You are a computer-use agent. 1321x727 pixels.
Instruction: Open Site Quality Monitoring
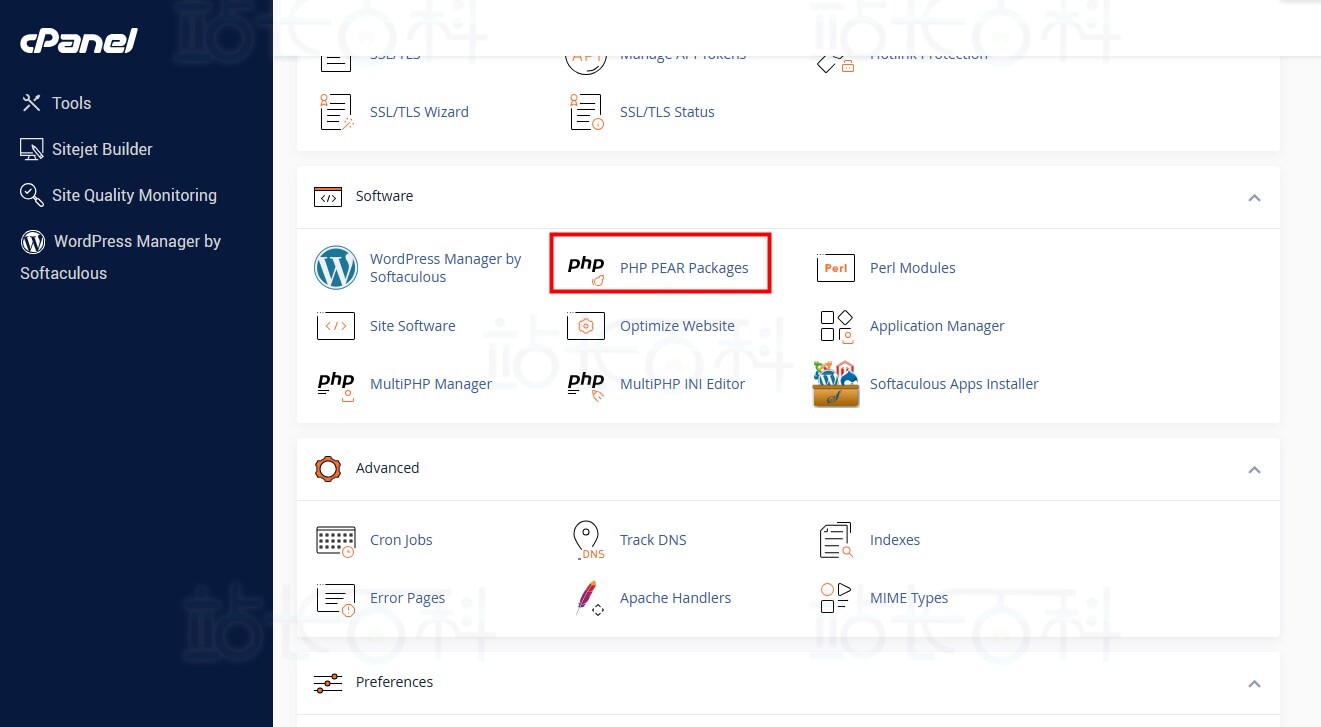tap(134, 195)
